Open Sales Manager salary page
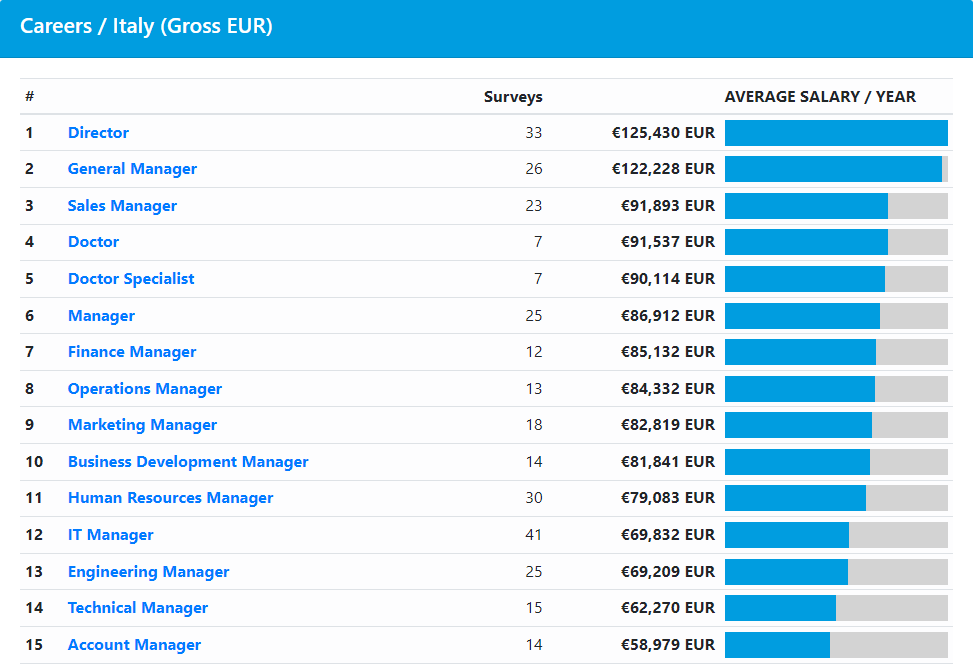This screenshot has height=664, width=973. pyautogui.click(x=122, y=206)
